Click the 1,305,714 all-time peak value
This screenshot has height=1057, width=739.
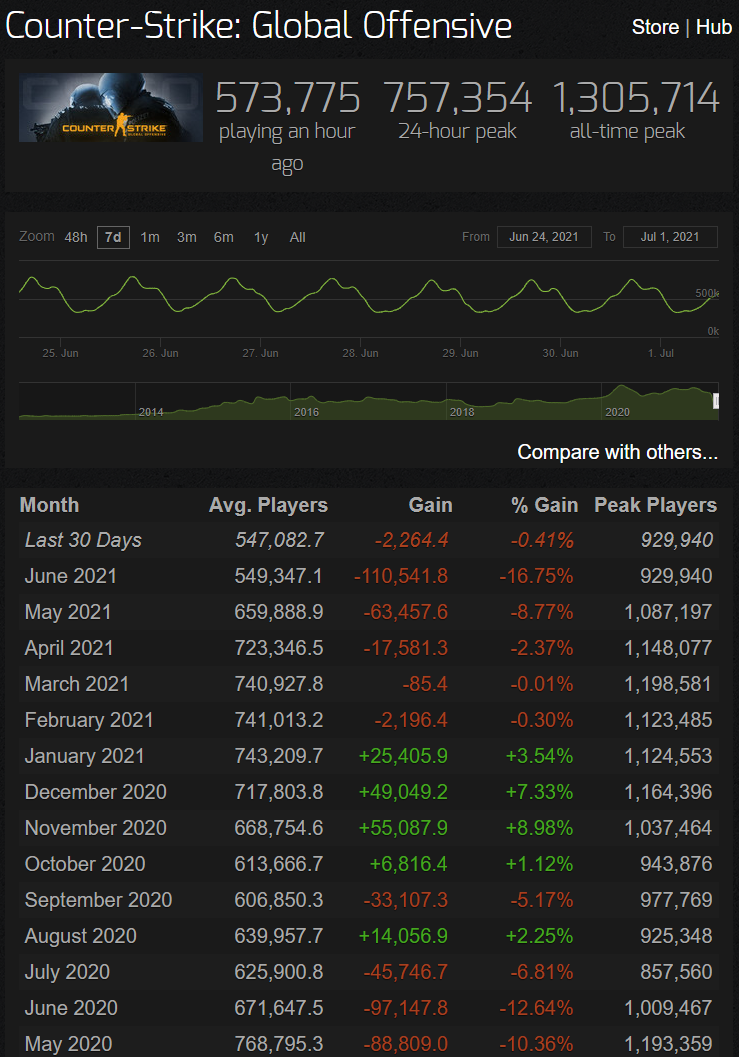tap(636, 98)
